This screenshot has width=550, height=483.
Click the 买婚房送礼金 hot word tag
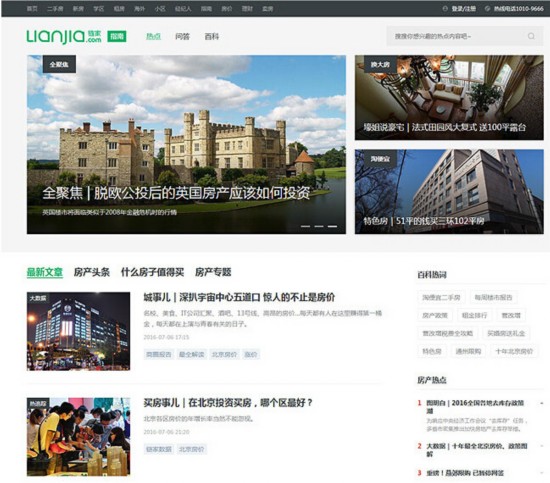coord(506,333)
